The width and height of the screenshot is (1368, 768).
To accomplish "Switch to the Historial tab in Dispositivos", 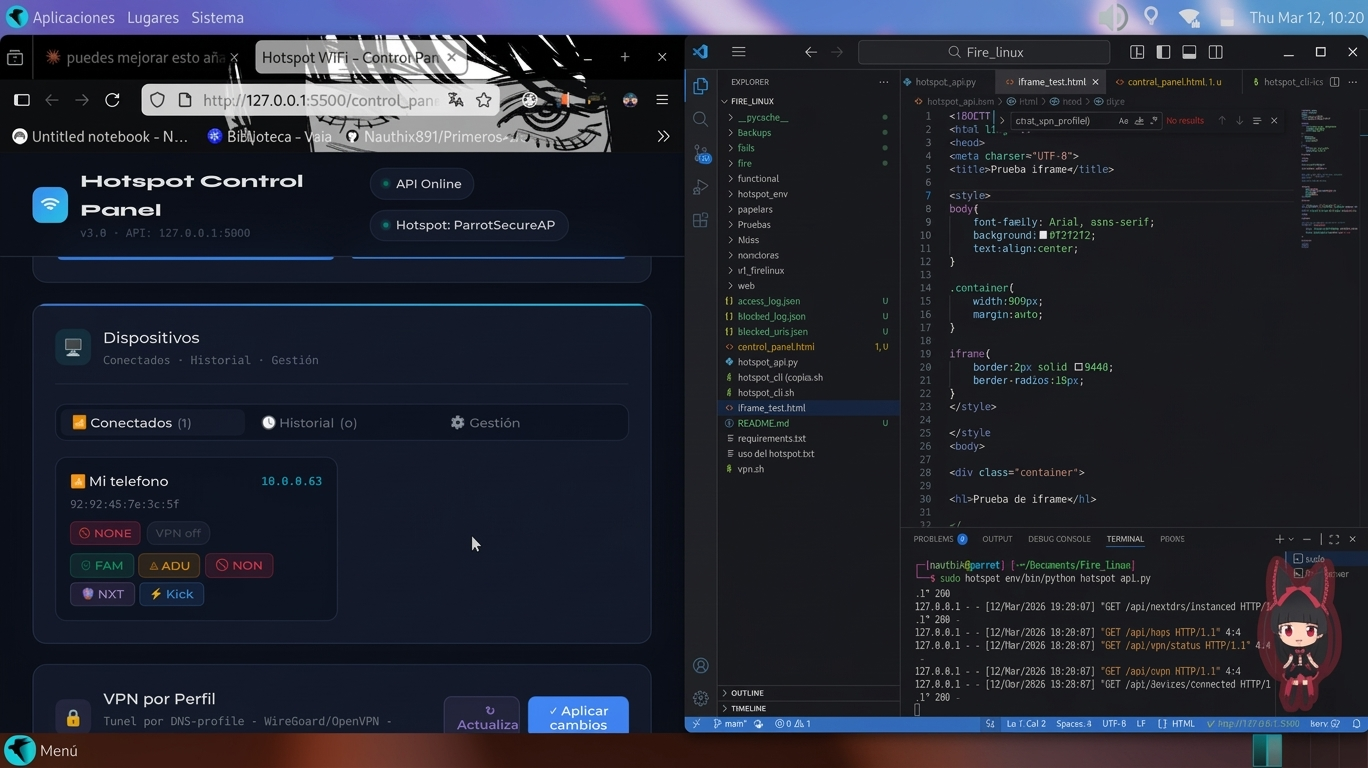I will tap(310, 422).
